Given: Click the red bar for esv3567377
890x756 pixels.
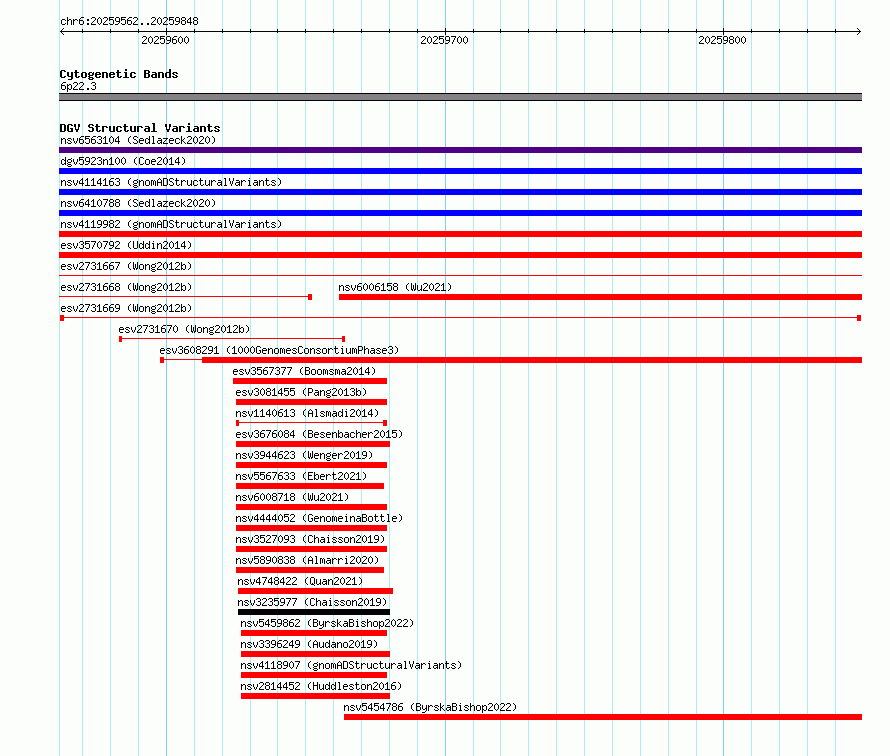Looking at the screenshot, I should pyautogui.click(x=310, y=381).
